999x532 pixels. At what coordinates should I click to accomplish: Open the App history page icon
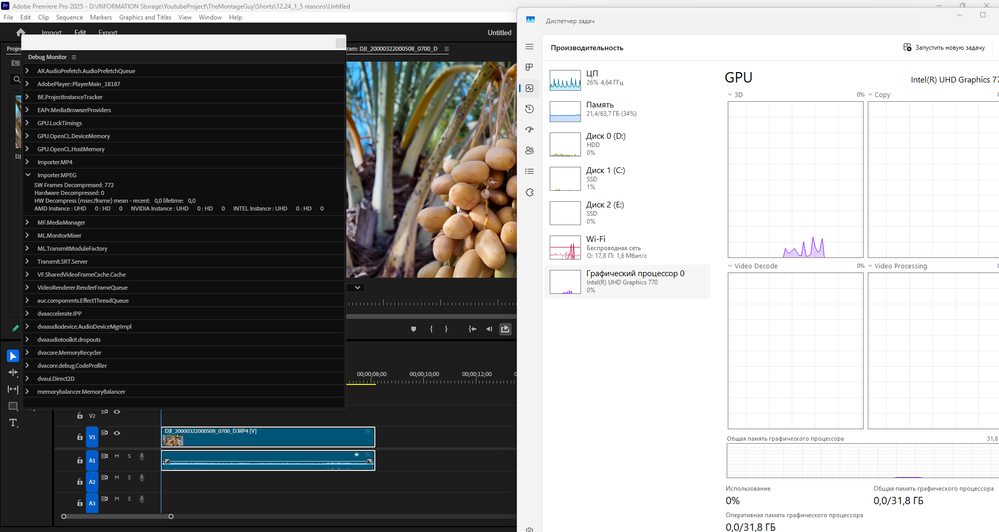pyautogui.click(x=529, y=109)
